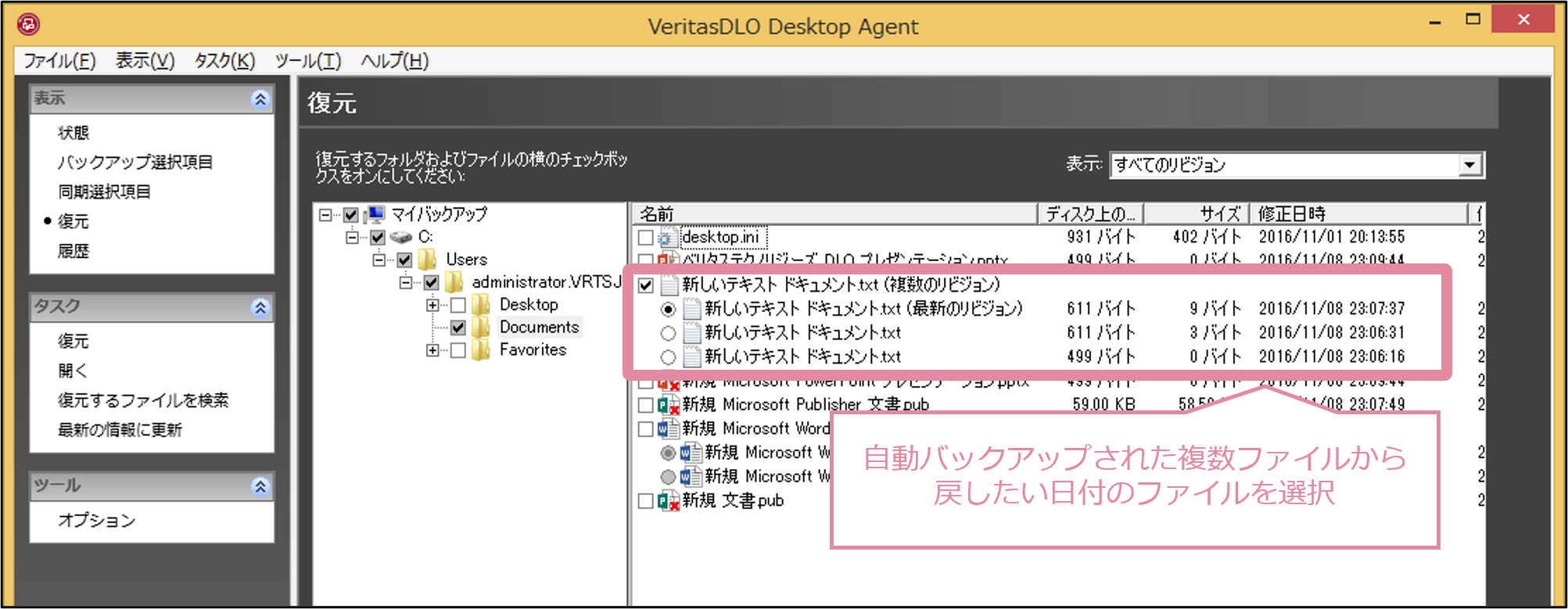Expand the Favorites tree node
Viewport: 1568px width, 609px height.
pyautogui.click(x=432, y=350)
